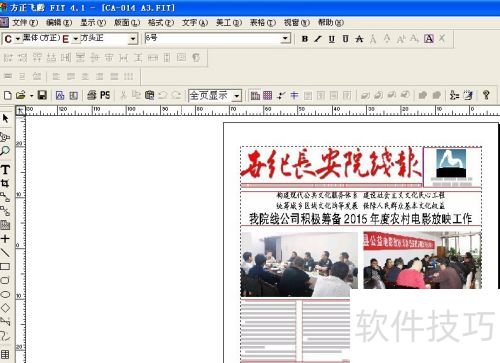Click the new document icon
Screen dimensions: 500x363
tap(8, 95)
